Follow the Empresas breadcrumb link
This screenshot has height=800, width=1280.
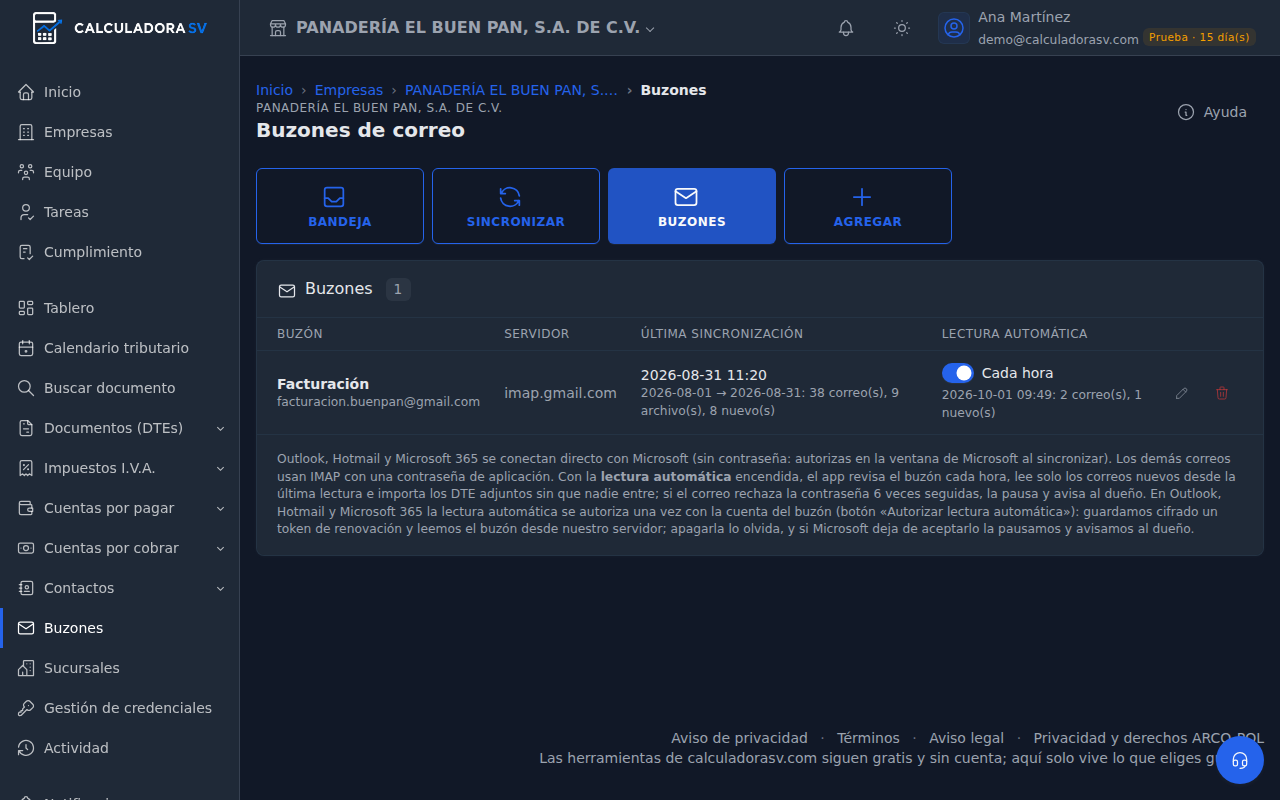pos(349,90)
